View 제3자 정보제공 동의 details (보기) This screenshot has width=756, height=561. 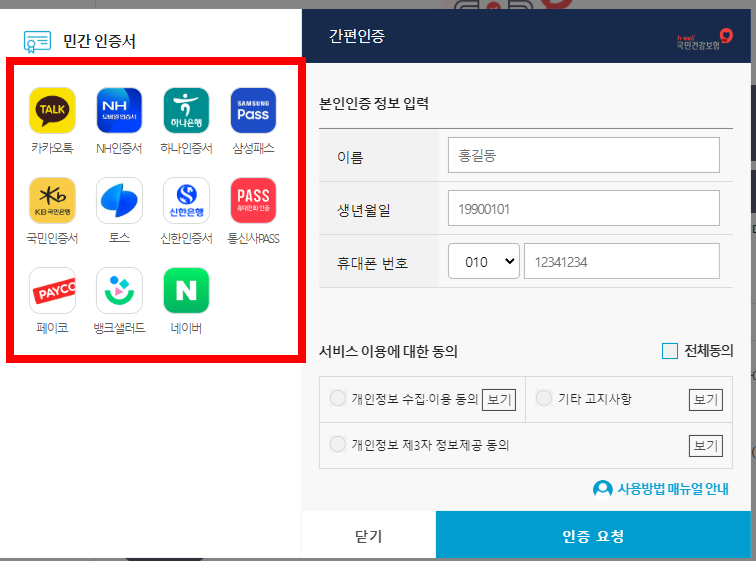706,446
